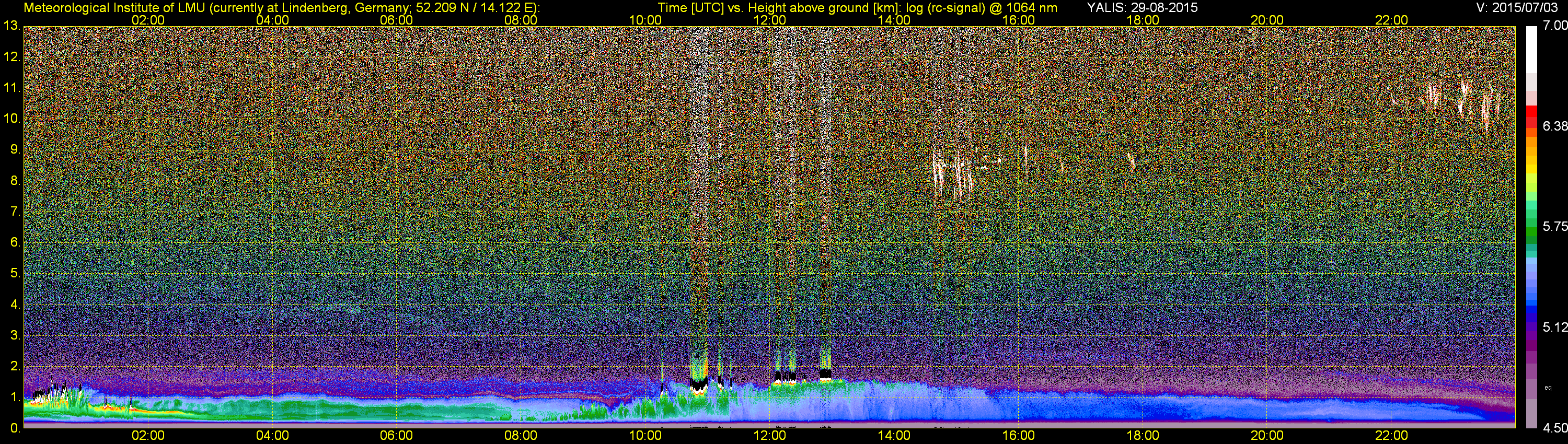Click the 0 km height axis label

coord(15,428)
